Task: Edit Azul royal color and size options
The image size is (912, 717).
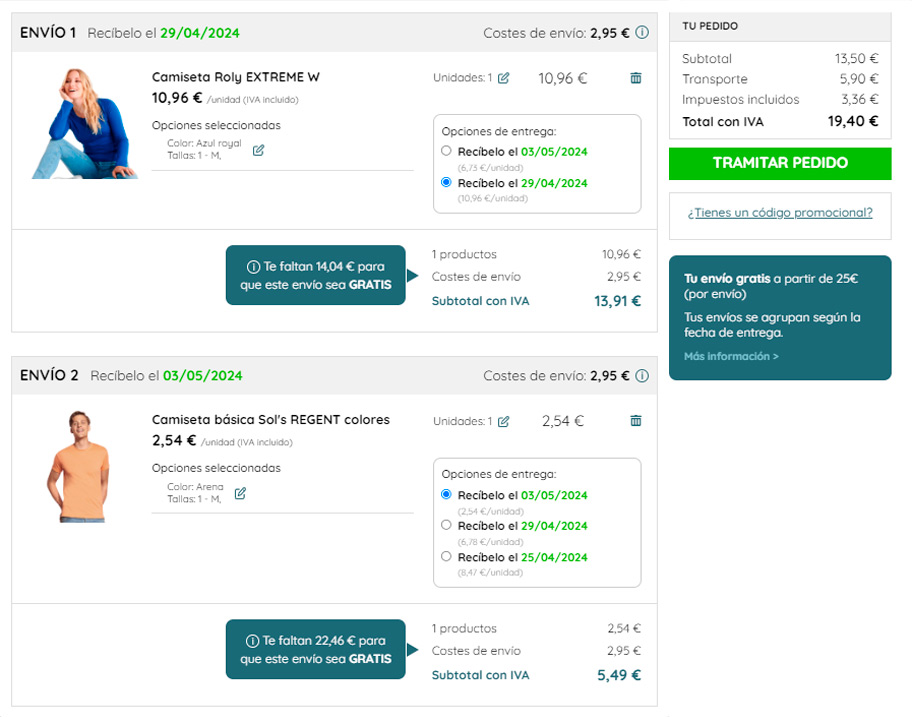Action: coord(258,150)
